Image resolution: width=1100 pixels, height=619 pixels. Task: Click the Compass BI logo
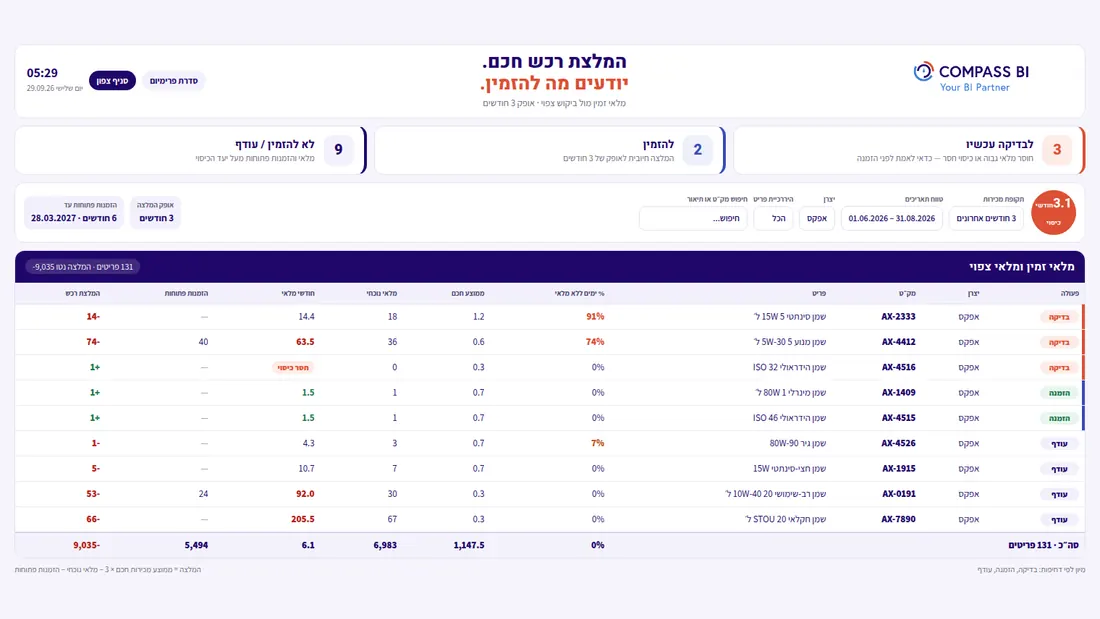971,78
